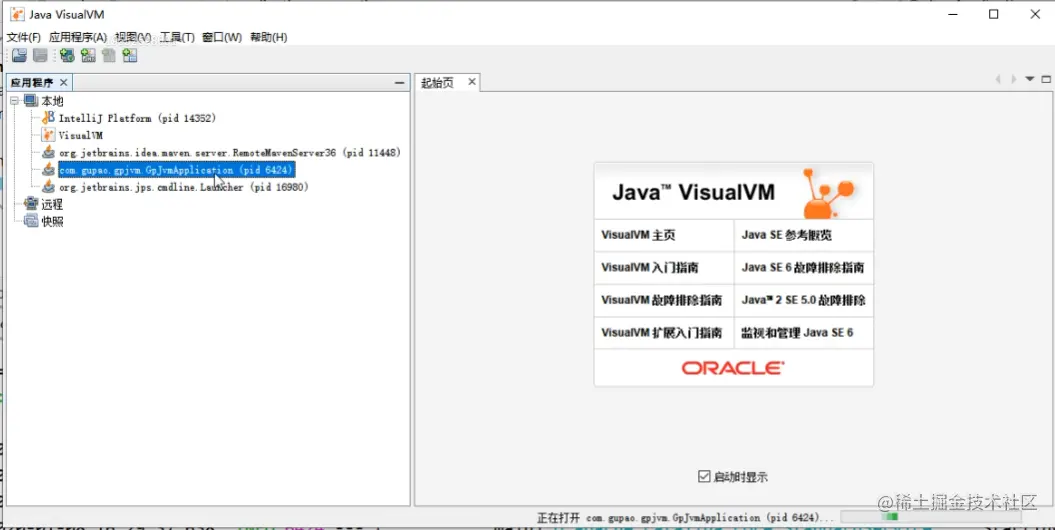
Task: Minimize the 应用程序 applications panel
Action: pos(399,82)
